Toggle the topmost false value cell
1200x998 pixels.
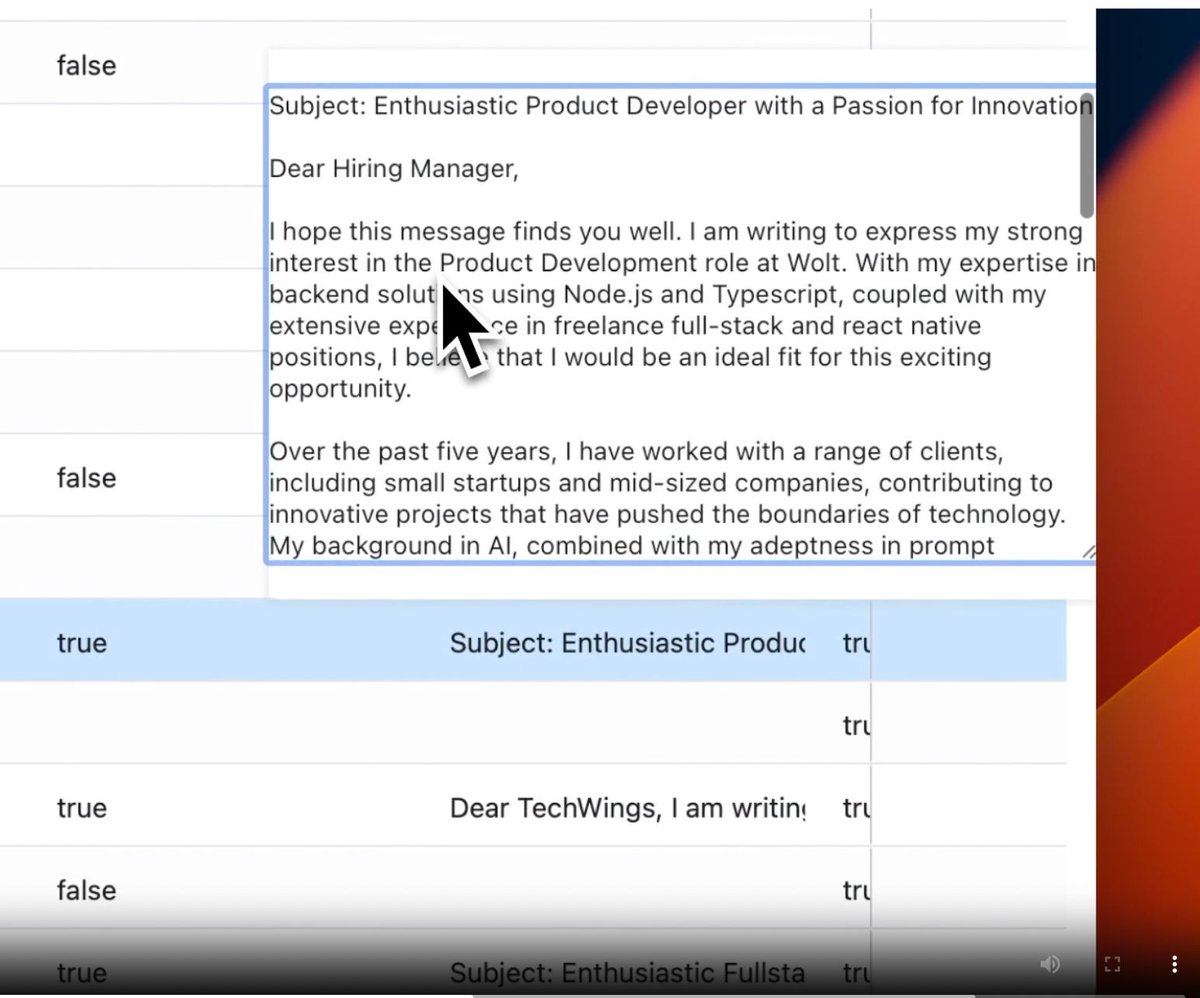[x=85, y=65]
